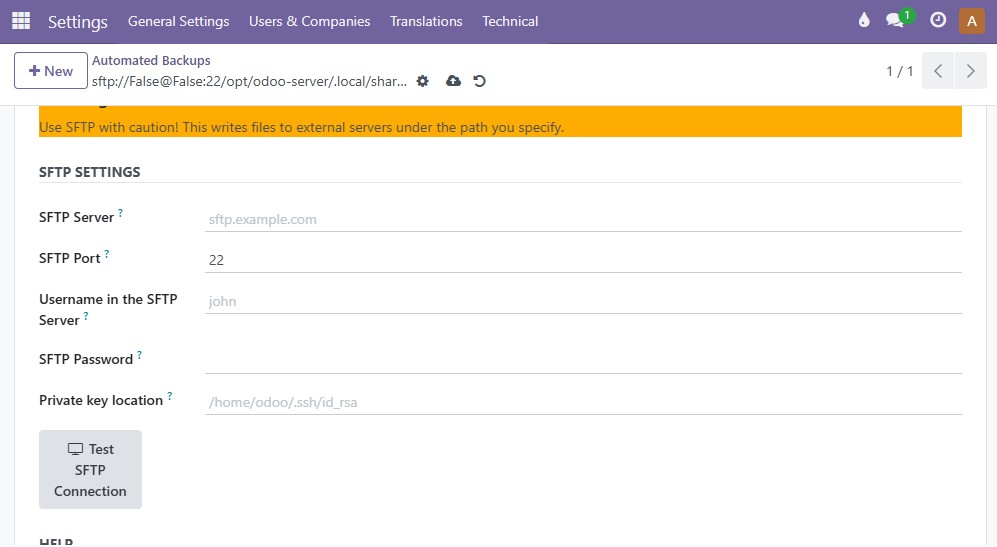Open the user avatar menu

click(x=972, y=21)
